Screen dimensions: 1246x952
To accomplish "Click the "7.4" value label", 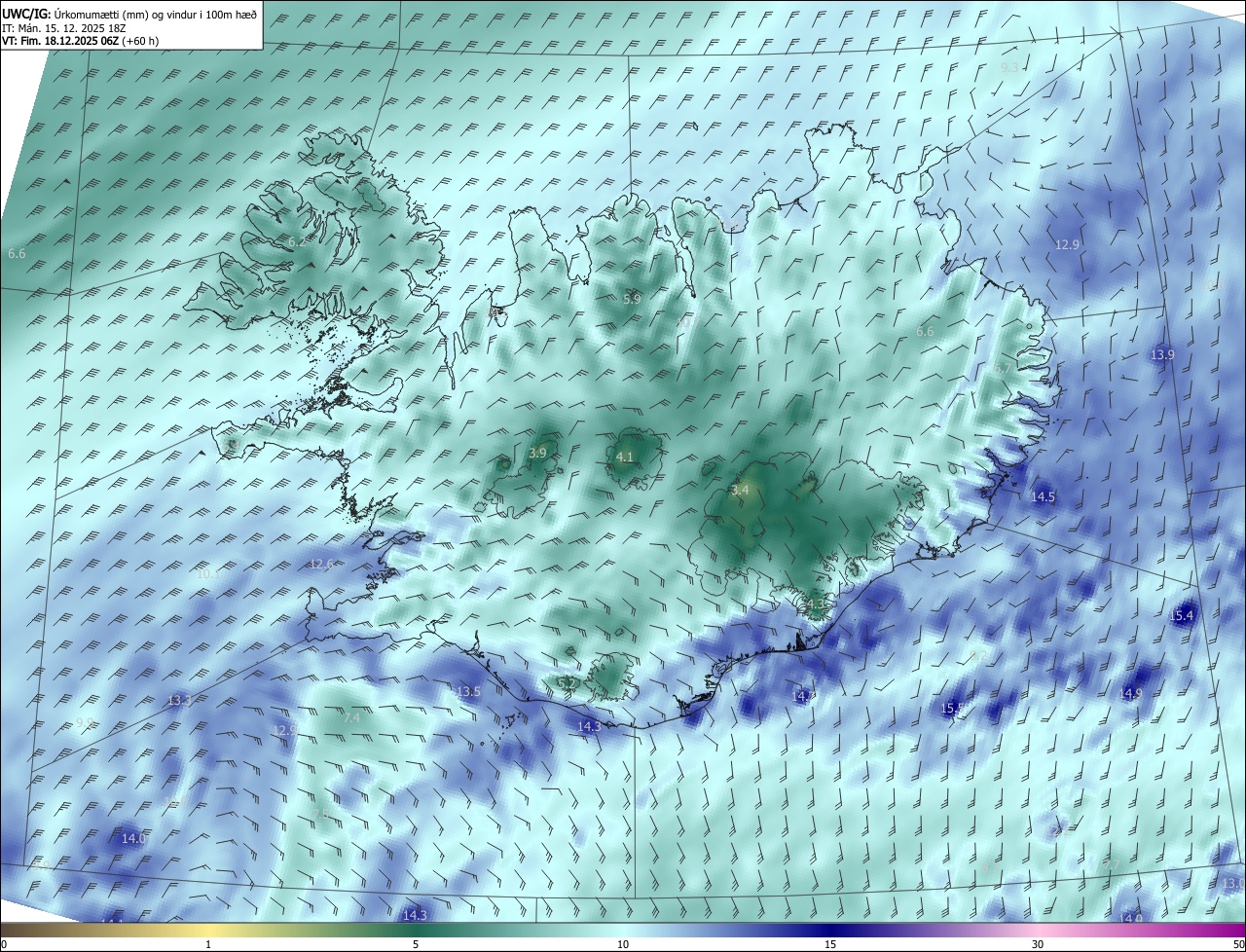I will click(x=351, y=717).
